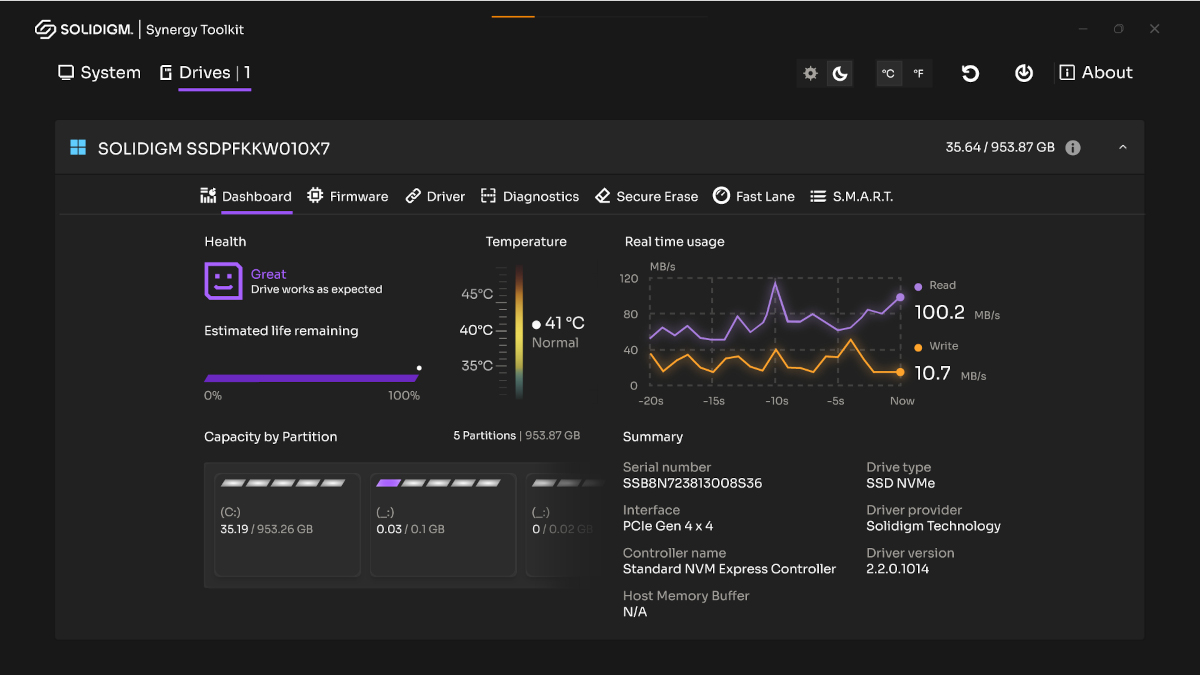View the S.M.A.R.T. tab
1200x675 pixels.
pyautogui.click(x=852, y=196)
